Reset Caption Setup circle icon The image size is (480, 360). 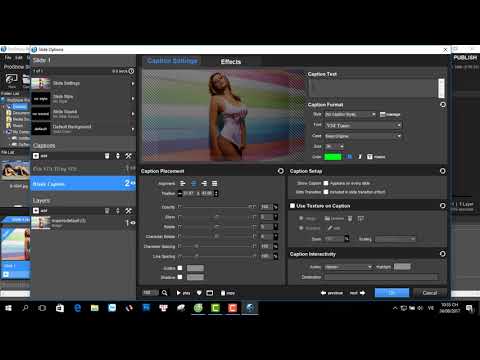coord(443,171)
